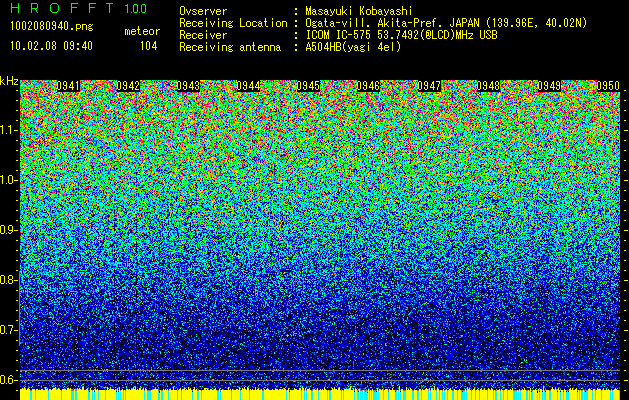Click the 0.7 kHz axis label
The width and height of the screenshot is (629, 400).
8,330
